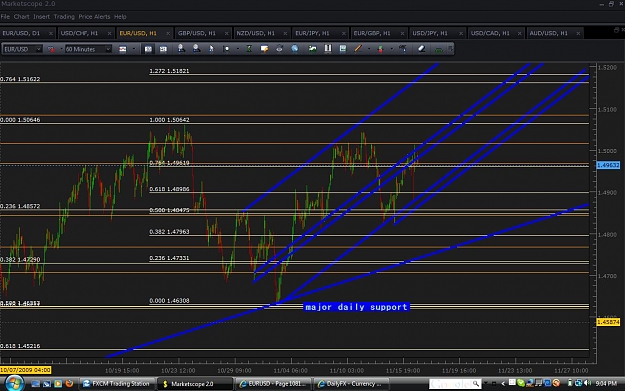Open the arrow beside the red data source icon
The width and height of the screenshot is (625, 391).
[x=61, y=49]
